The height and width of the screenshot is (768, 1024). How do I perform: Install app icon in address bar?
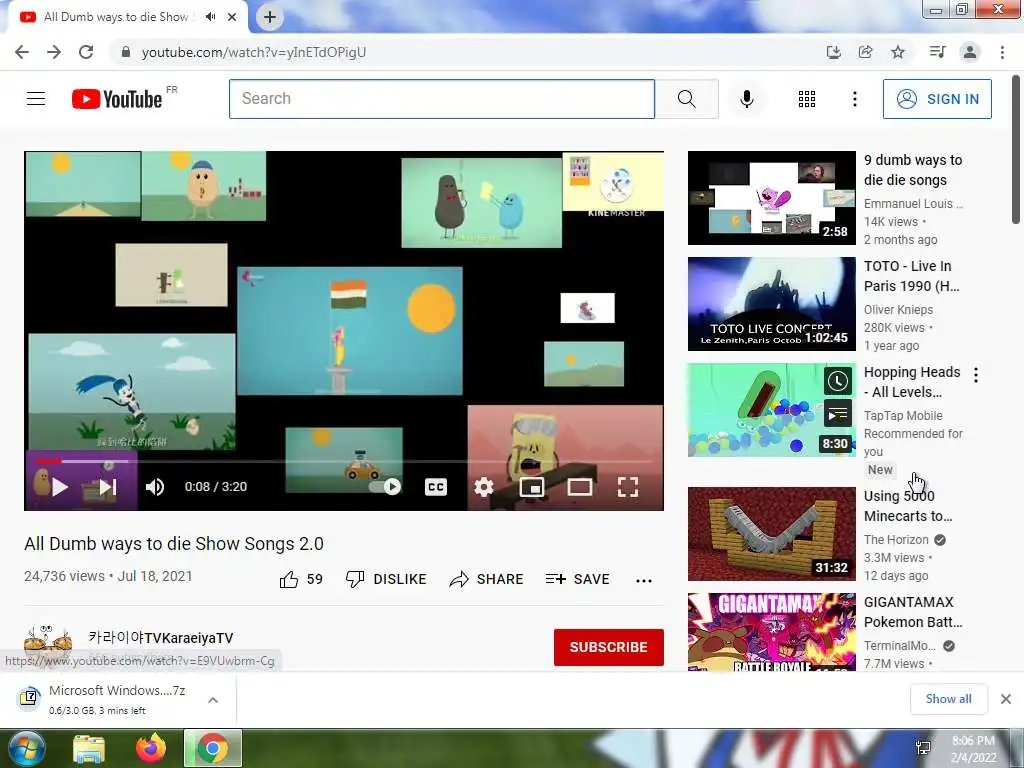coord(833,52)
